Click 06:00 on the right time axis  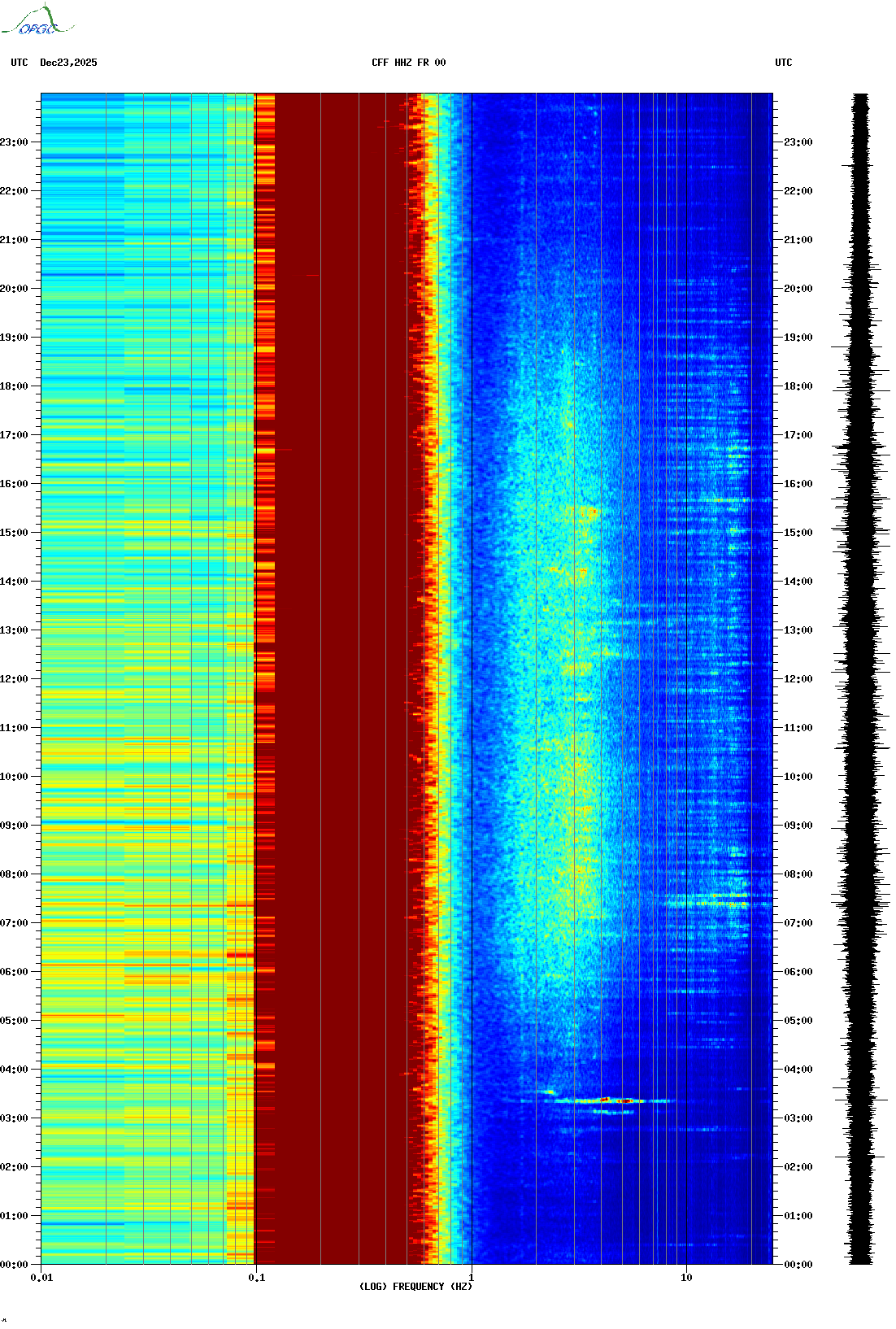(x=798, y=972)
